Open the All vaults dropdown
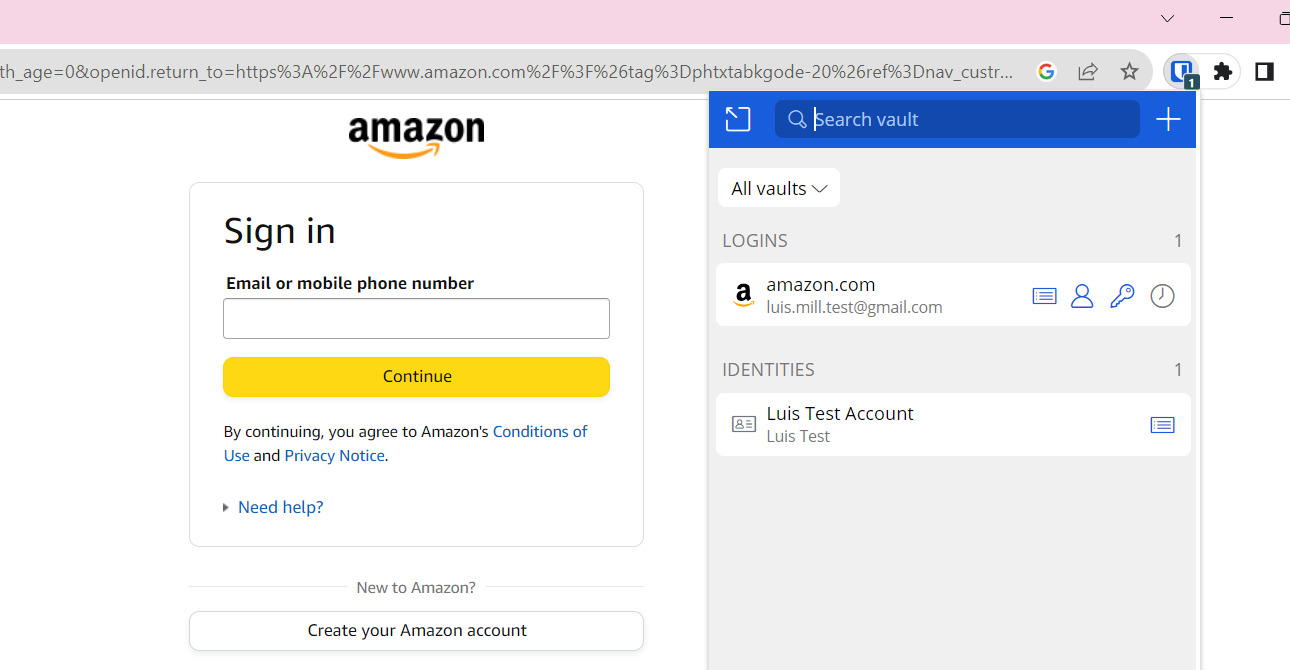This screenshot has width=1290, height=670. click(x=779, y=188)
